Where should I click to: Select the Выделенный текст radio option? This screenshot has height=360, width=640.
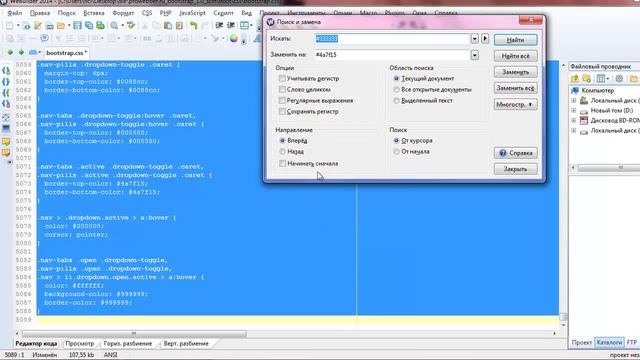[x=396, y=100]
